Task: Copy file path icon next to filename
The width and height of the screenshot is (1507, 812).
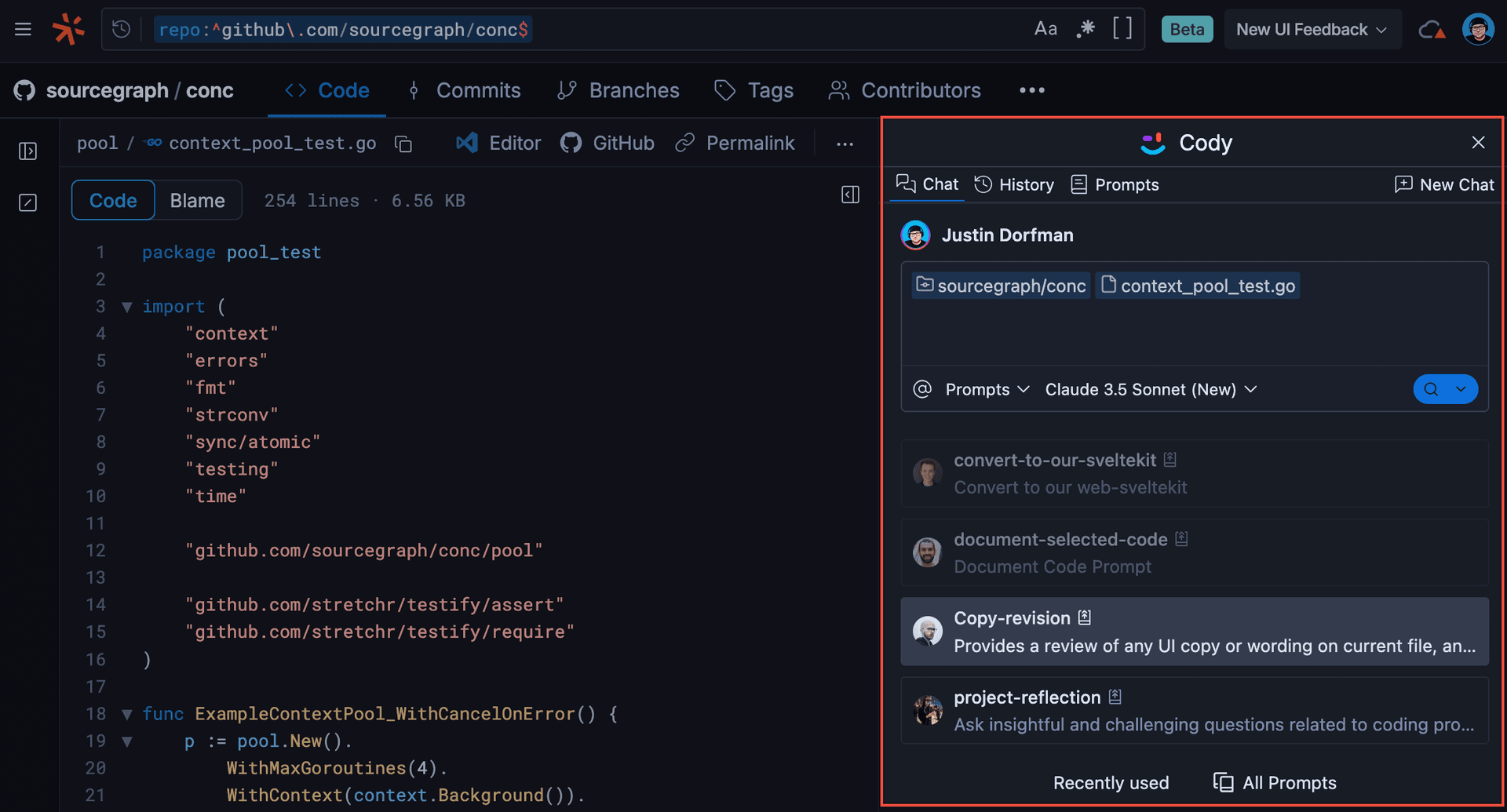Action: (x=403, y=144)
